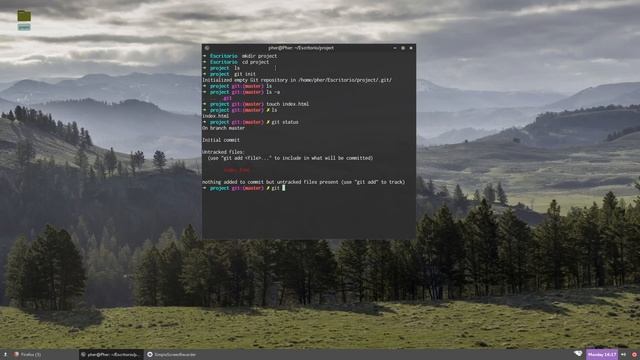
Task: Click the terminal cursor after 'git'
Action: (x=283, y=188)
